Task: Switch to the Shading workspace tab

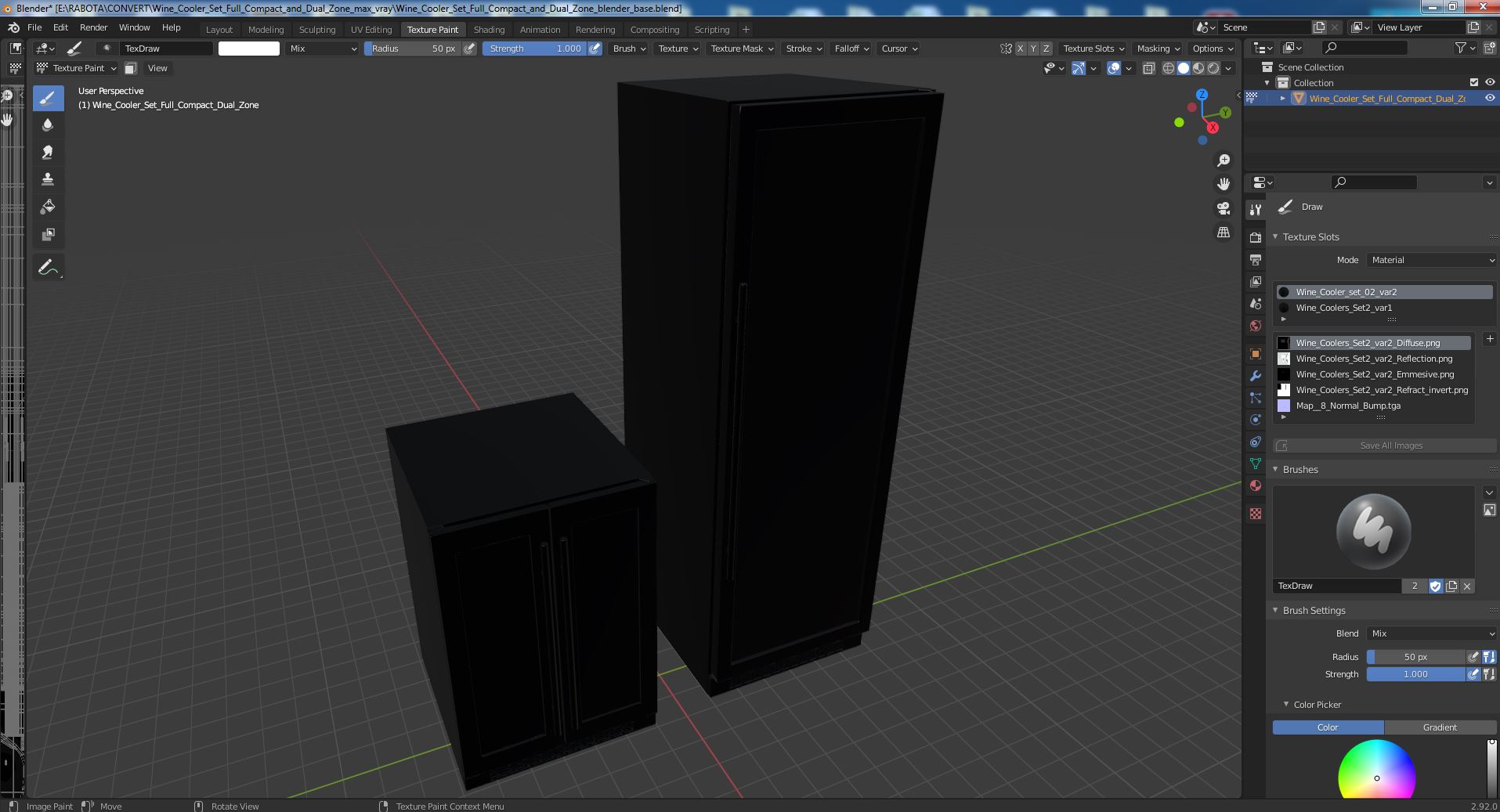Action: point(489,30)
